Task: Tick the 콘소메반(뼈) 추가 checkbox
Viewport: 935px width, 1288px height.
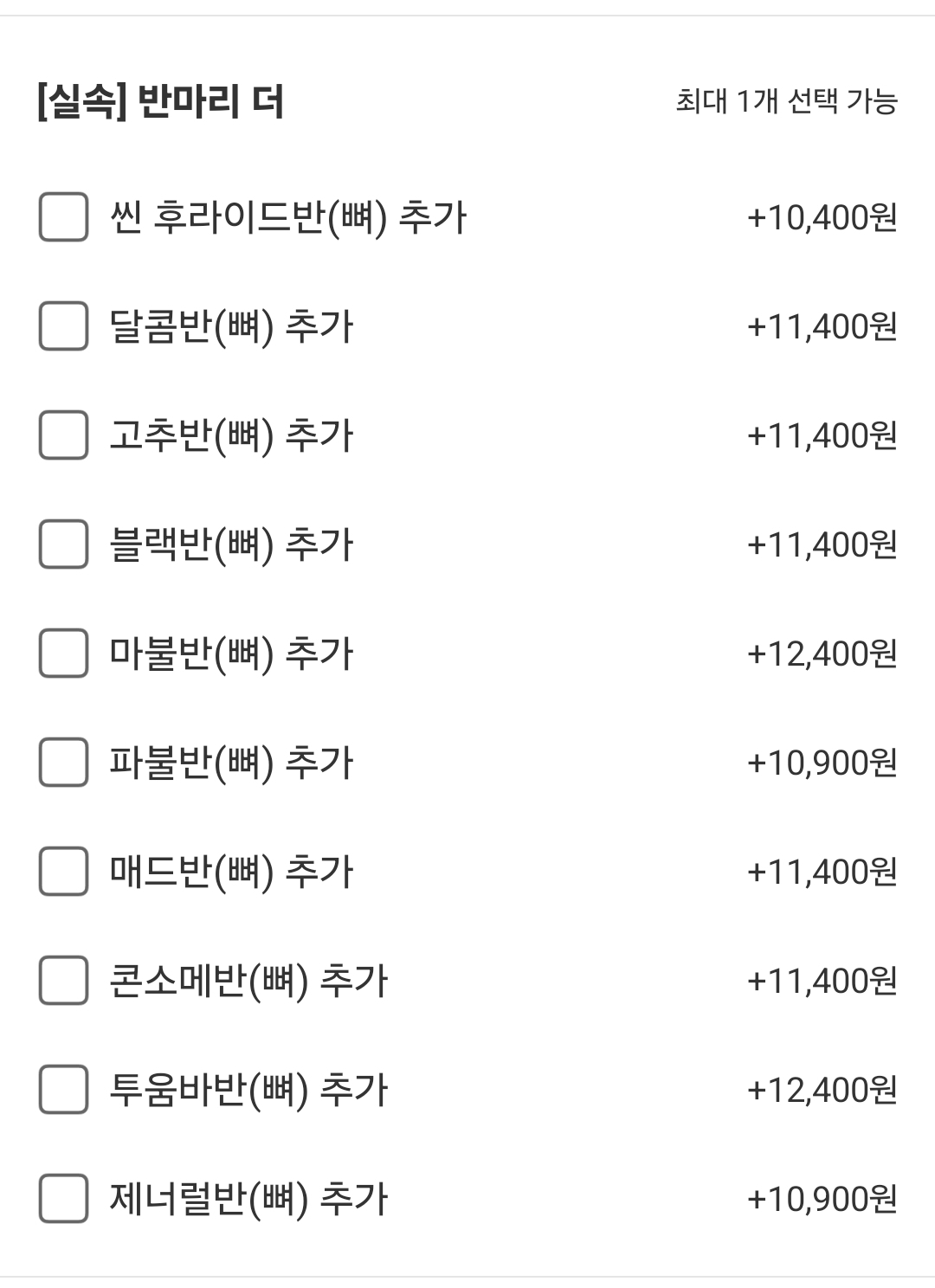Action: click(x=63, y=980)
